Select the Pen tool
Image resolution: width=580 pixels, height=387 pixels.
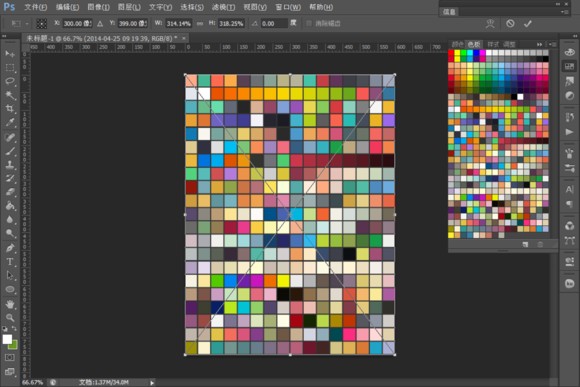pos(10,248)
